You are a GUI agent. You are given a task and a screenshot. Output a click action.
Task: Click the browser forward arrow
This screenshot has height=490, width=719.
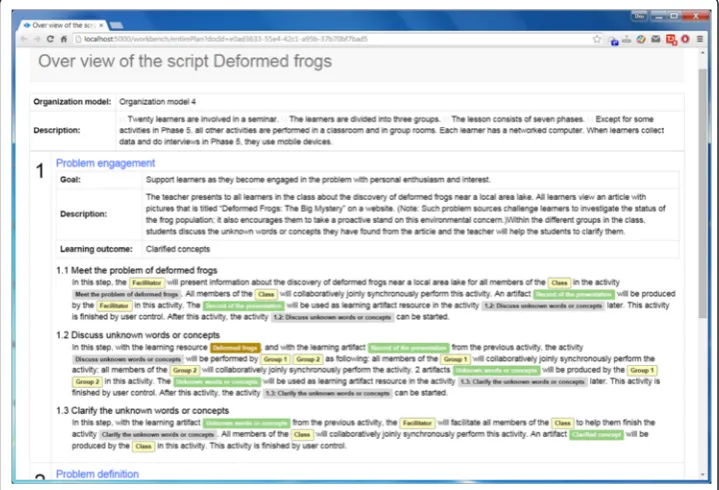pyautogui.click(x=37, y=39)
